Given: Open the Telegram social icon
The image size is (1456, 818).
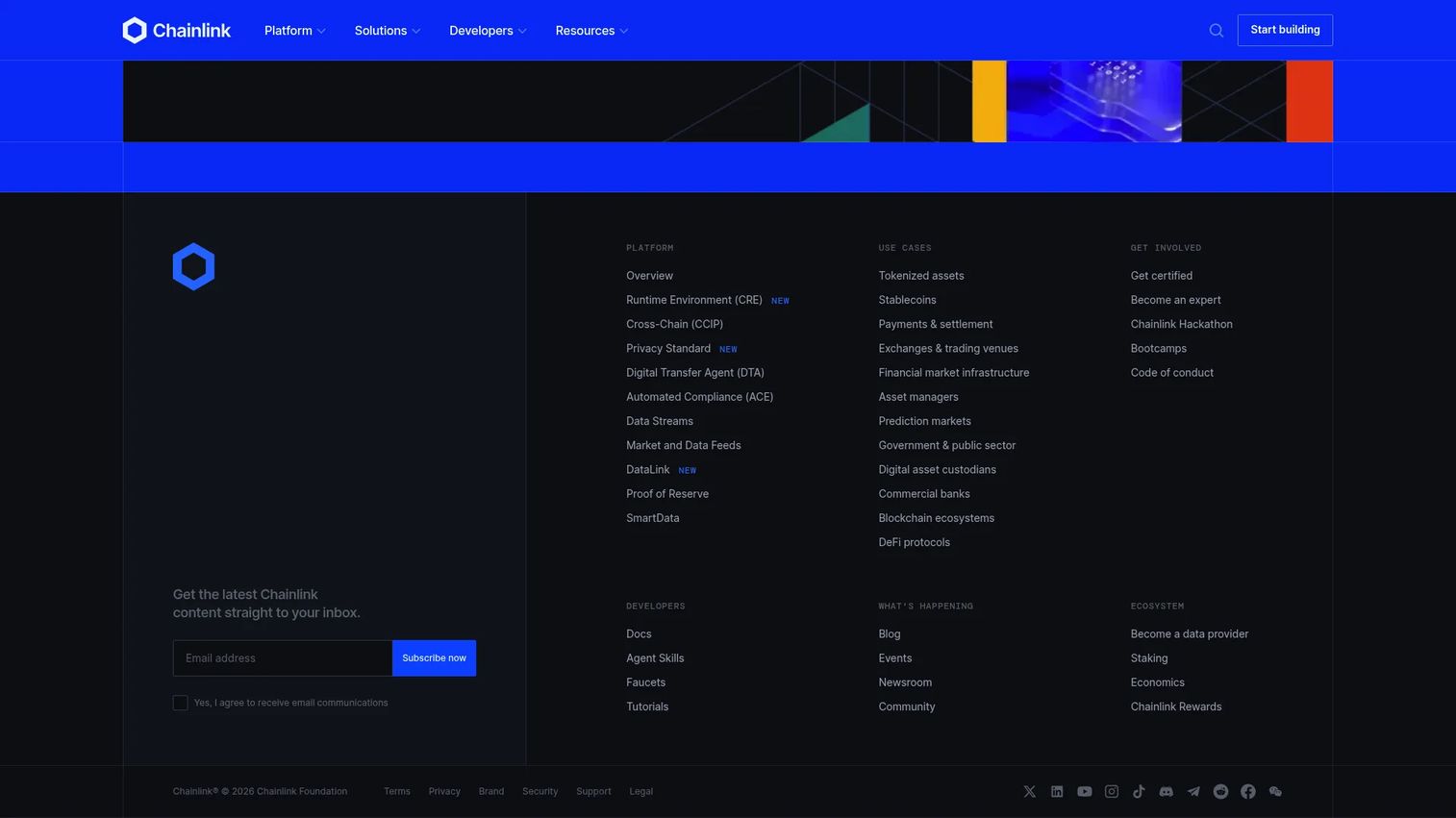Looking at the screenshot, I should point(1193,791).
